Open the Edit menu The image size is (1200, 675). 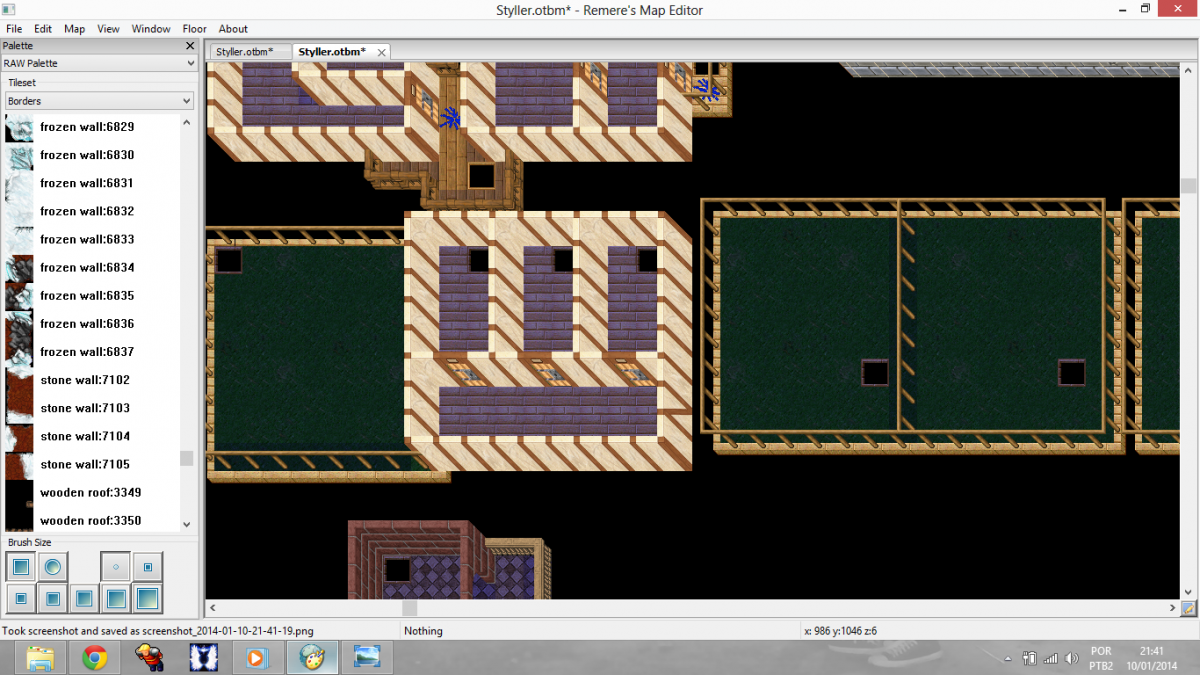point(43,29)
